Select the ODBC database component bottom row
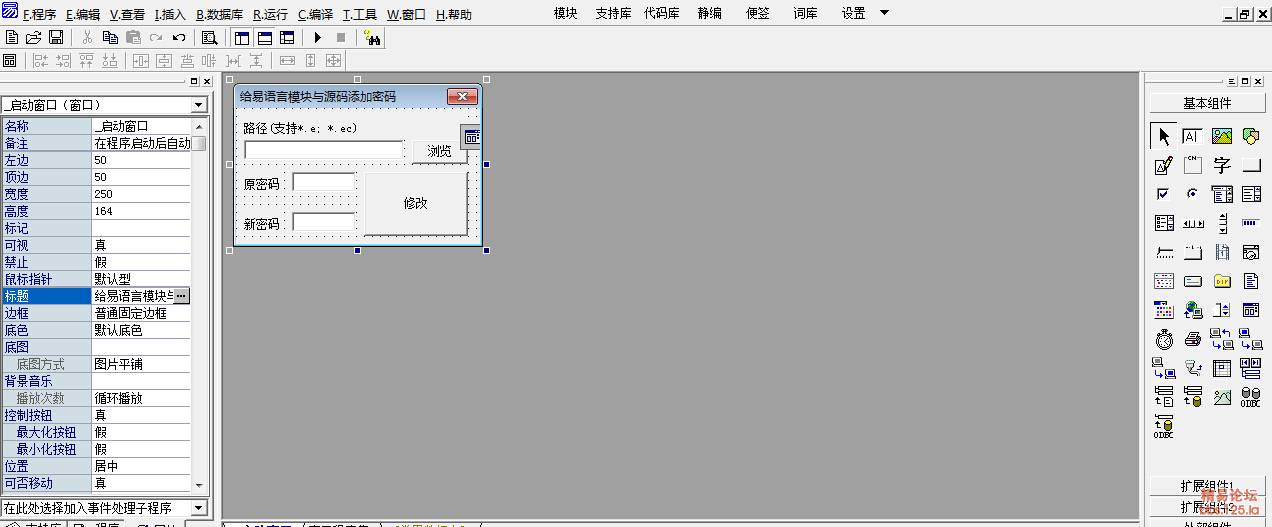1272x527 pixels. 1163,426
